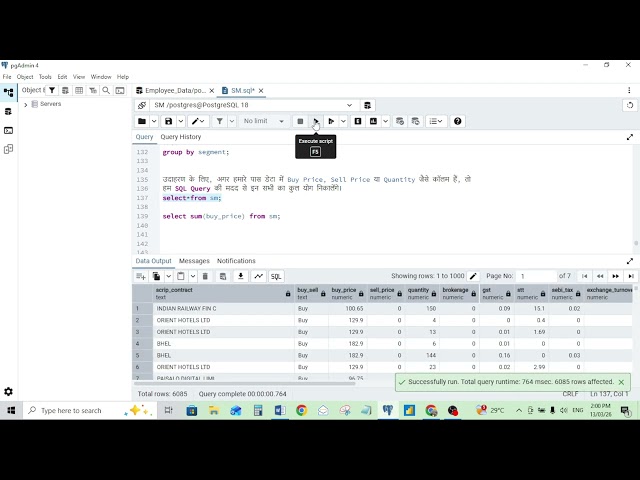640x480 pixels.
Task: Click the edit rows pencil next to Showing rows
Action: (x=473, y=276)
